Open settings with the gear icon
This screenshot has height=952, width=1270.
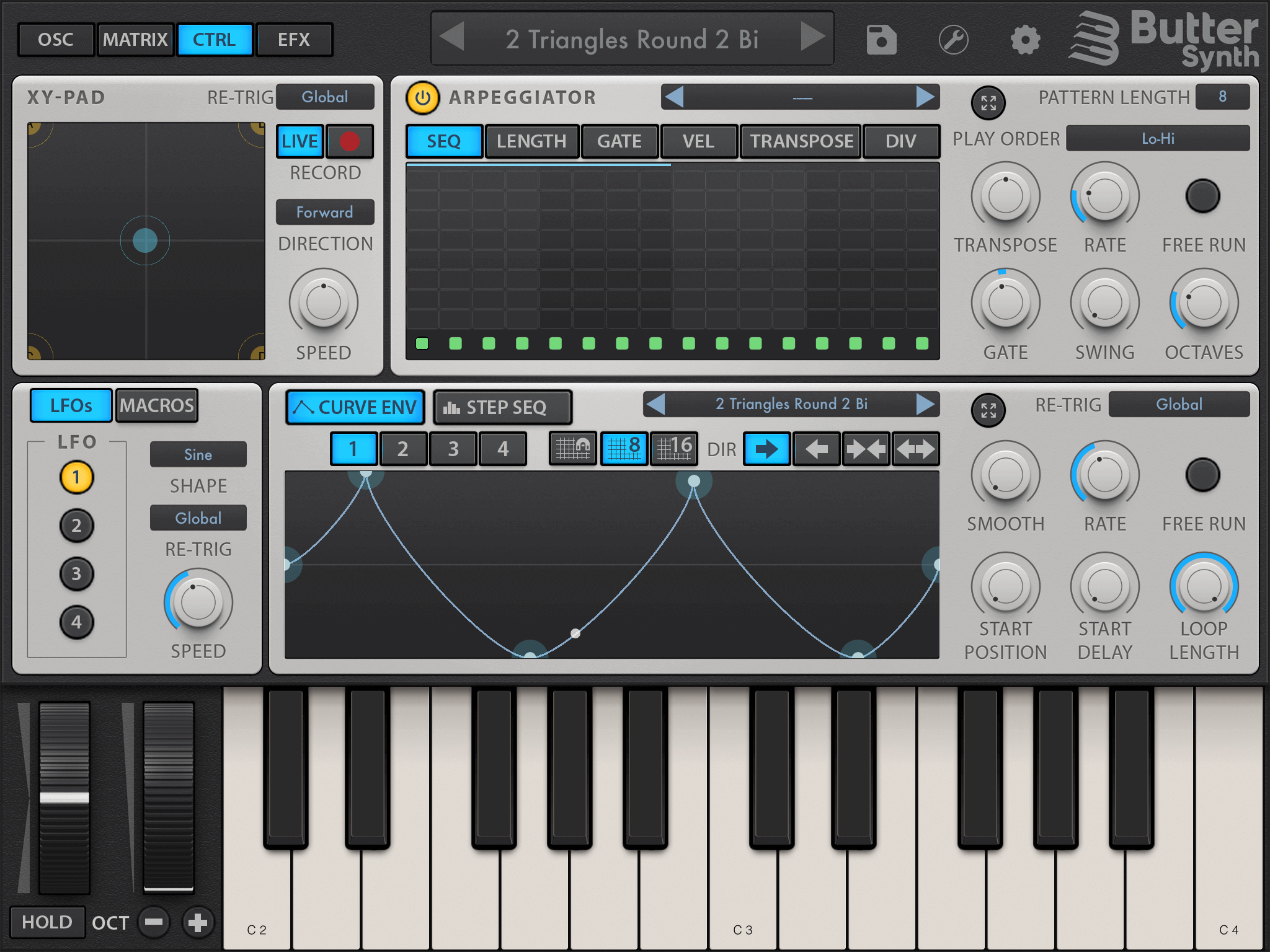1025,40
